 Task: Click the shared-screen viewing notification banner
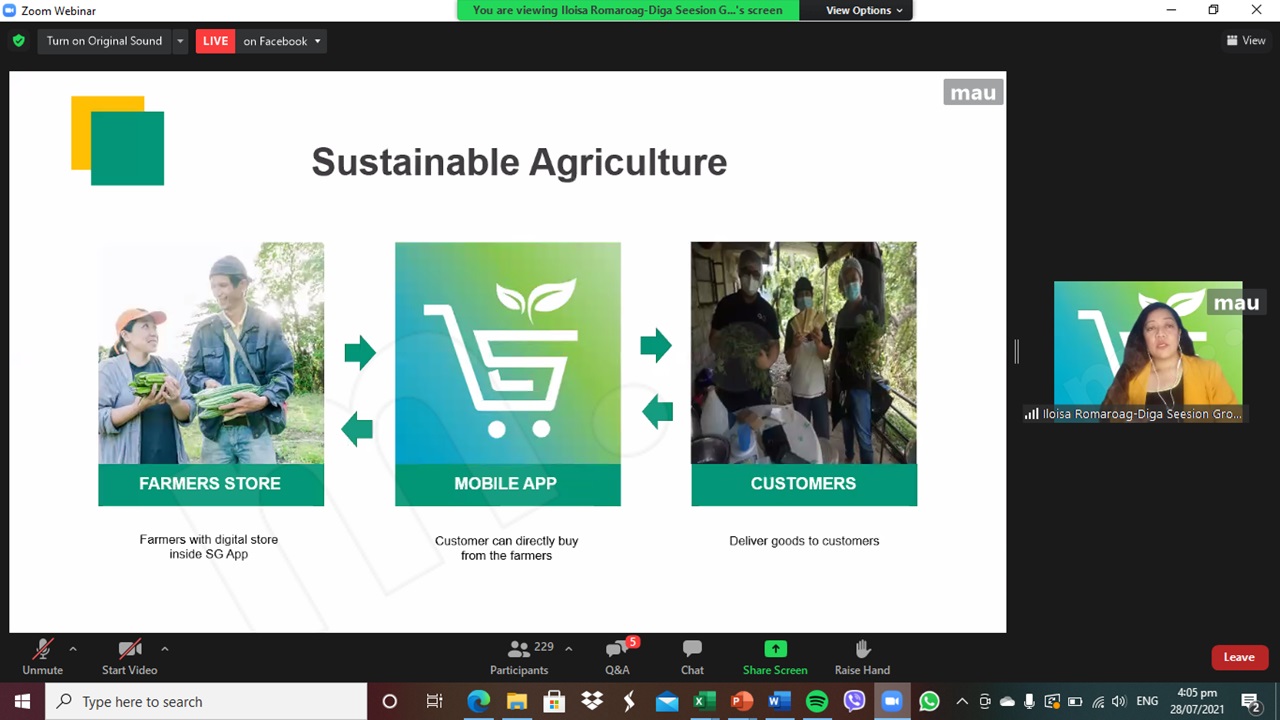coord(627,10)
